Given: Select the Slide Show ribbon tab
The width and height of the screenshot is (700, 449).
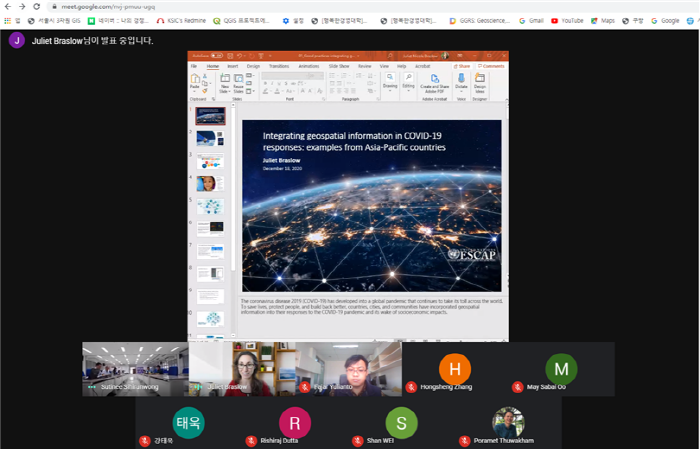Looking at the screenshot, I should coord(339,66).
